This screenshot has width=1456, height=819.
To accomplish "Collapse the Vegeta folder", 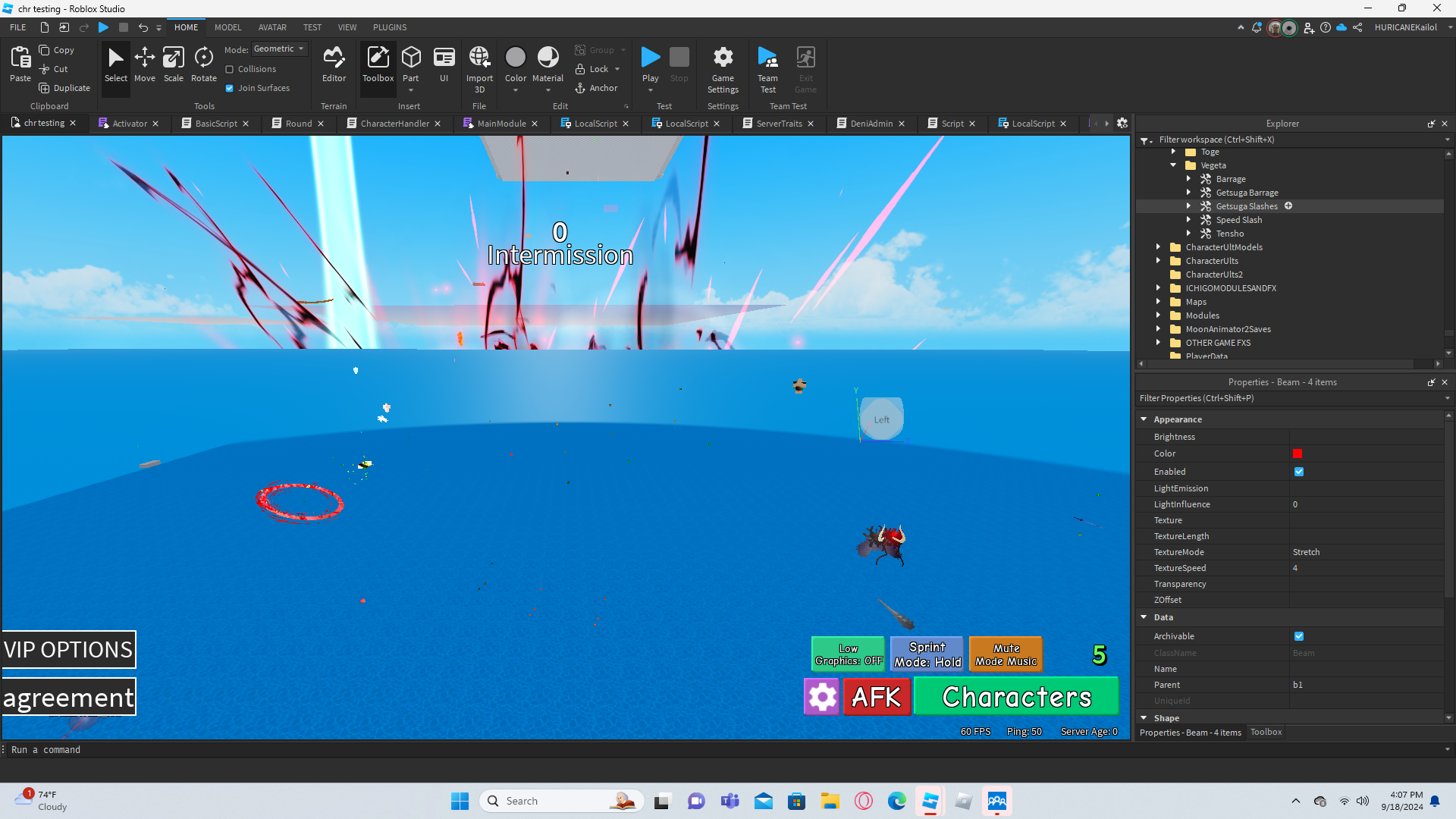I will [1173, 165].
